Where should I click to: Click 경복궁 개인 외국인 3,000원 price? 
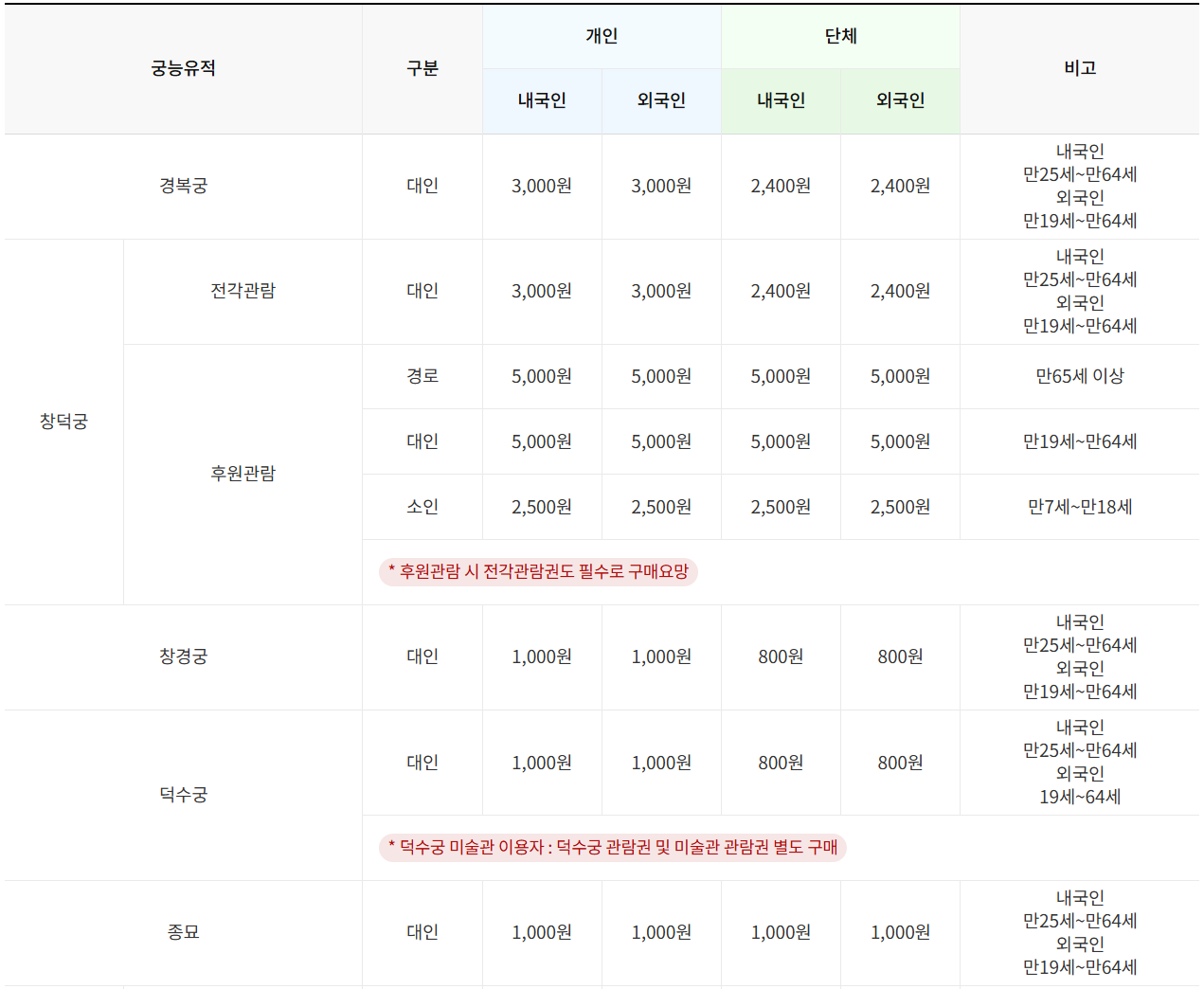click(x=661, y=186)
